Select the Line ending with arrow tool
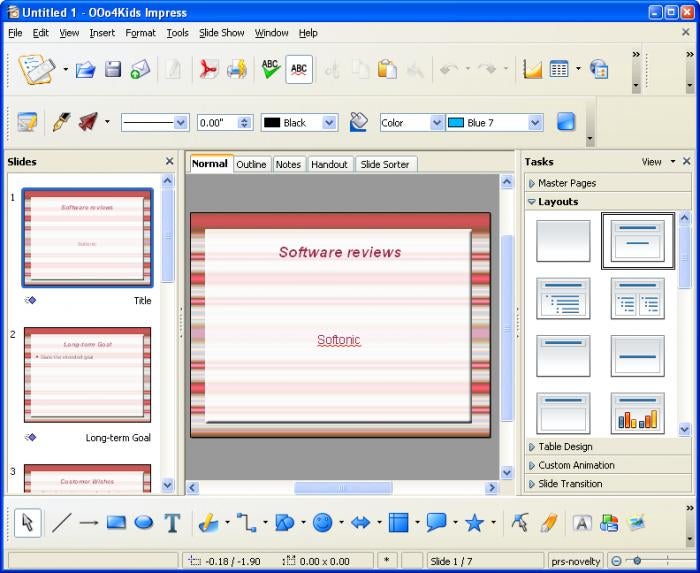This screenshot has height=573, width=700. tap(89, 523)
